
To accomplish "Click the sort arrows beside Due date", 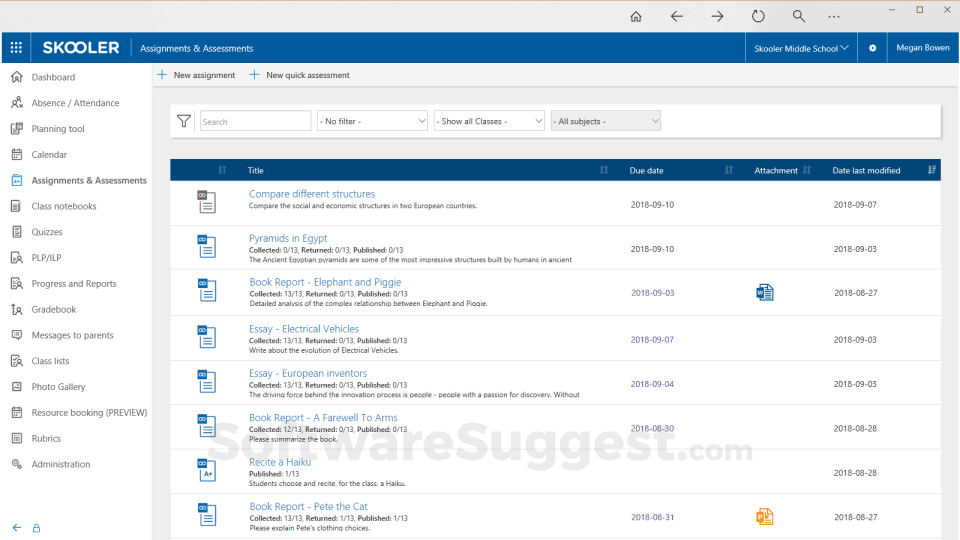I will (x=729, y=170).
